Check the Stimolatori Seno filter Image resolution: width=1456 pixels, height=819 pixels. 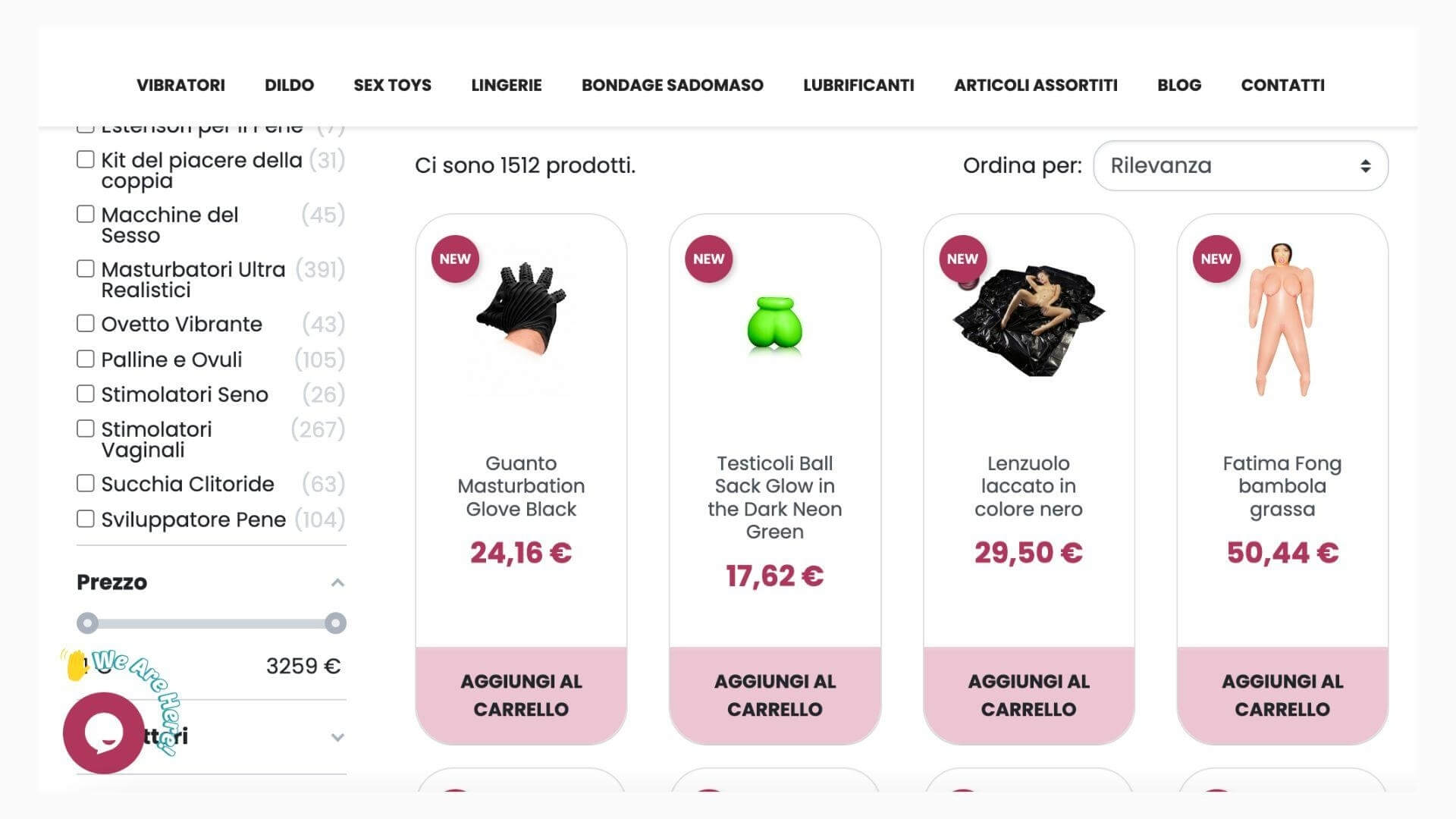click(86, 394)
